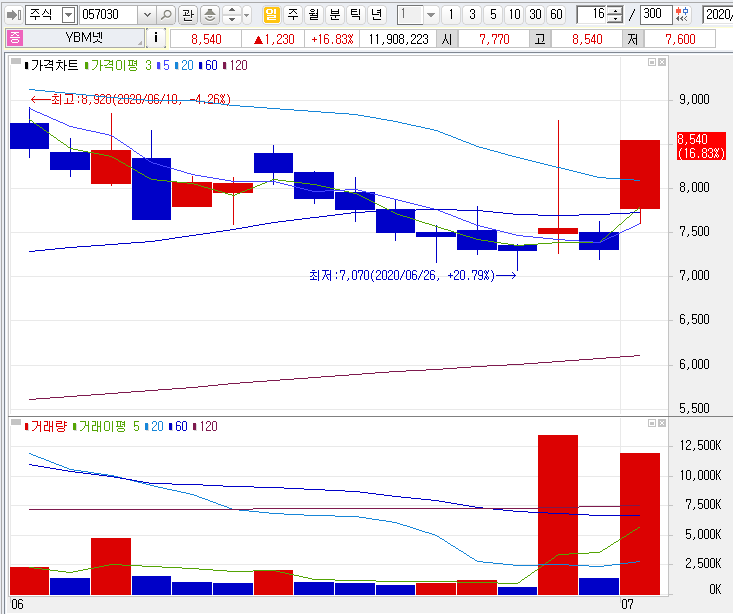Image resolution: width=733 pixels, height=614 pixels.
Task: Click the round icon next to 관
Action: pos(210,15)
